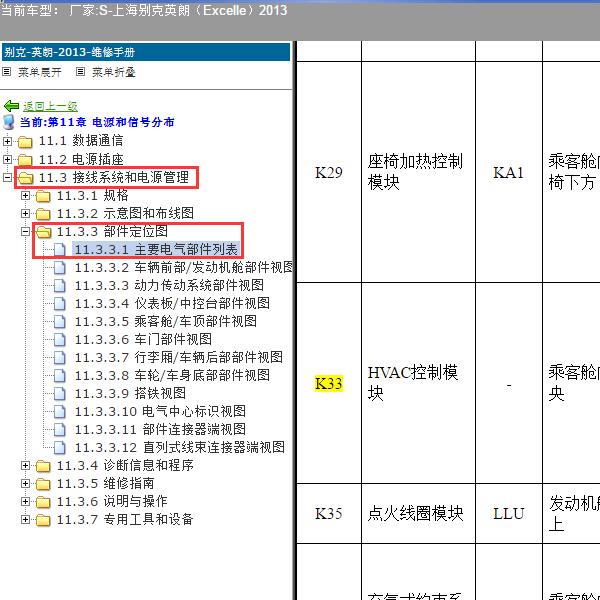Click folder icon of 11.2 电源插座

tap(25, 160)
